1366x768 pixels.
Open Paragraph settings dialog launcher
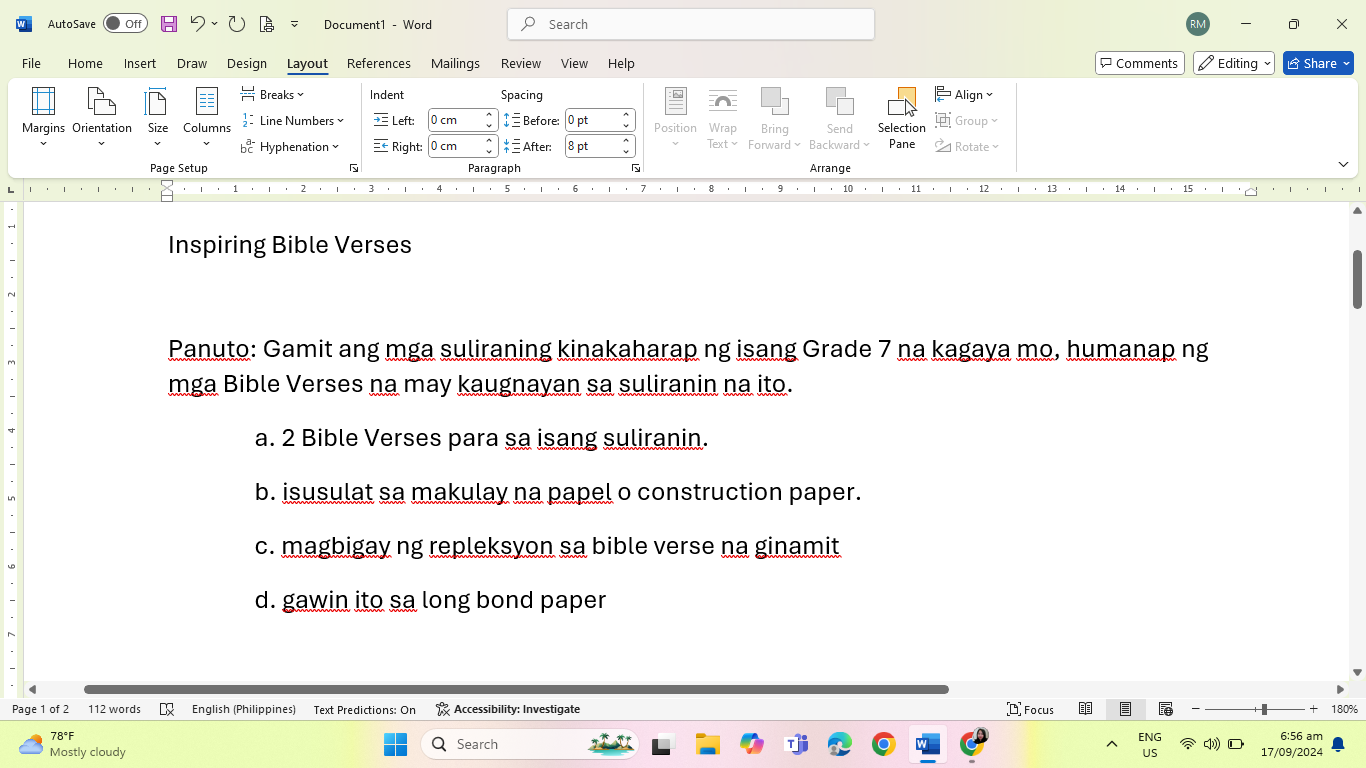[636, 169]
